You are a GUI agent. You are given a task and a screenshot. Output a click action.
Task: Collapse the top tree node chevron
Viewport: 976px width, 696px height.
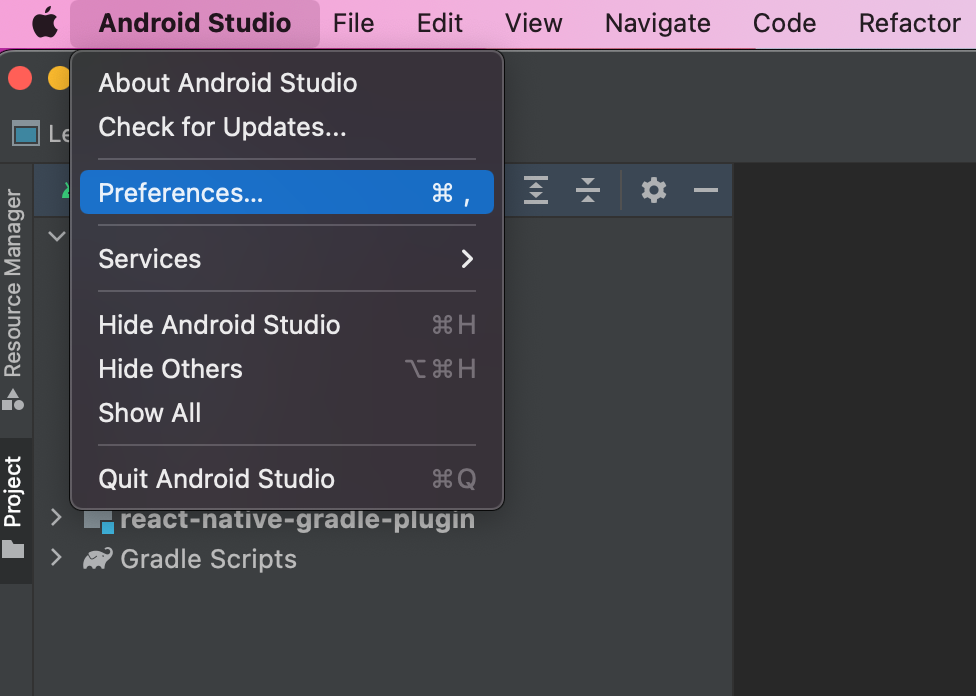click(x=57, y=237)
